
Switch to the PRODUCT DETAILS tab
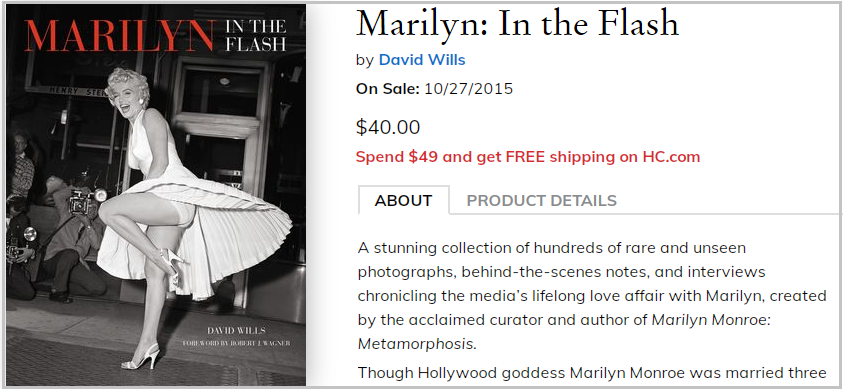tap(541, 201)
